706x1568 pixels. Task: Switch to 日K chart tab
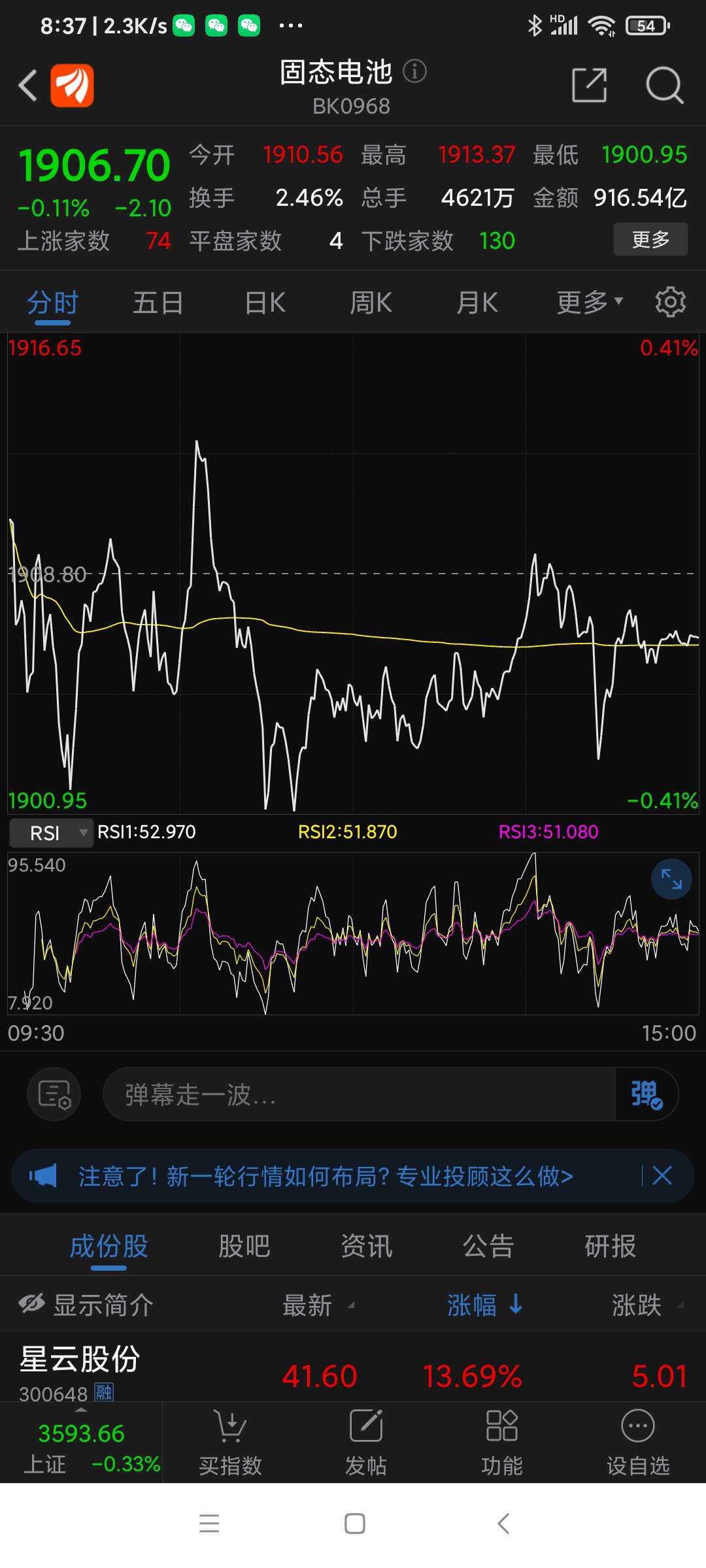tap(265, 303)
